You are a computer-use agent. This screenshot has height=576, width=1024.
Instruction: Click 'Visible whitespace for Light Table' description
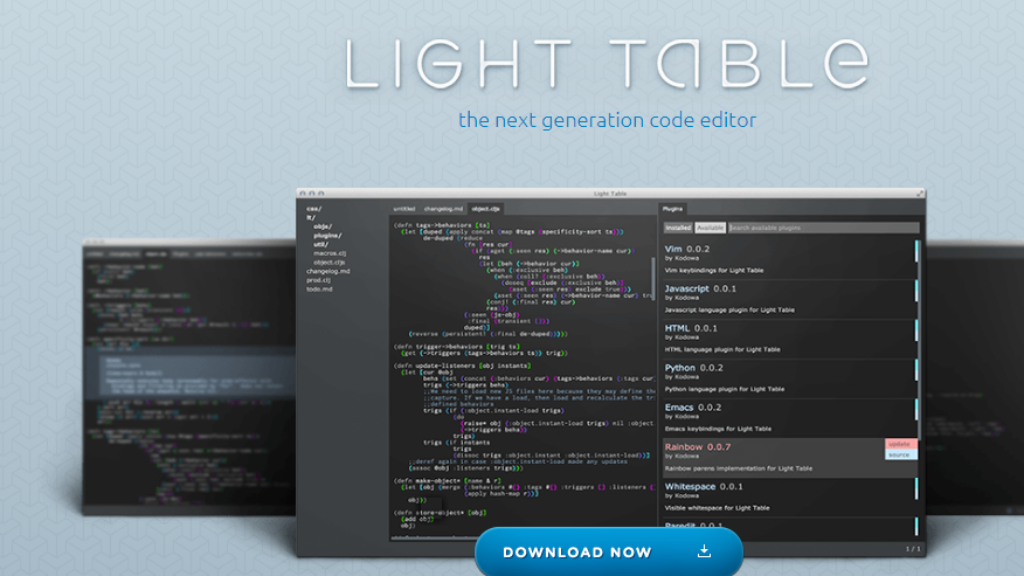click(717, 508)
